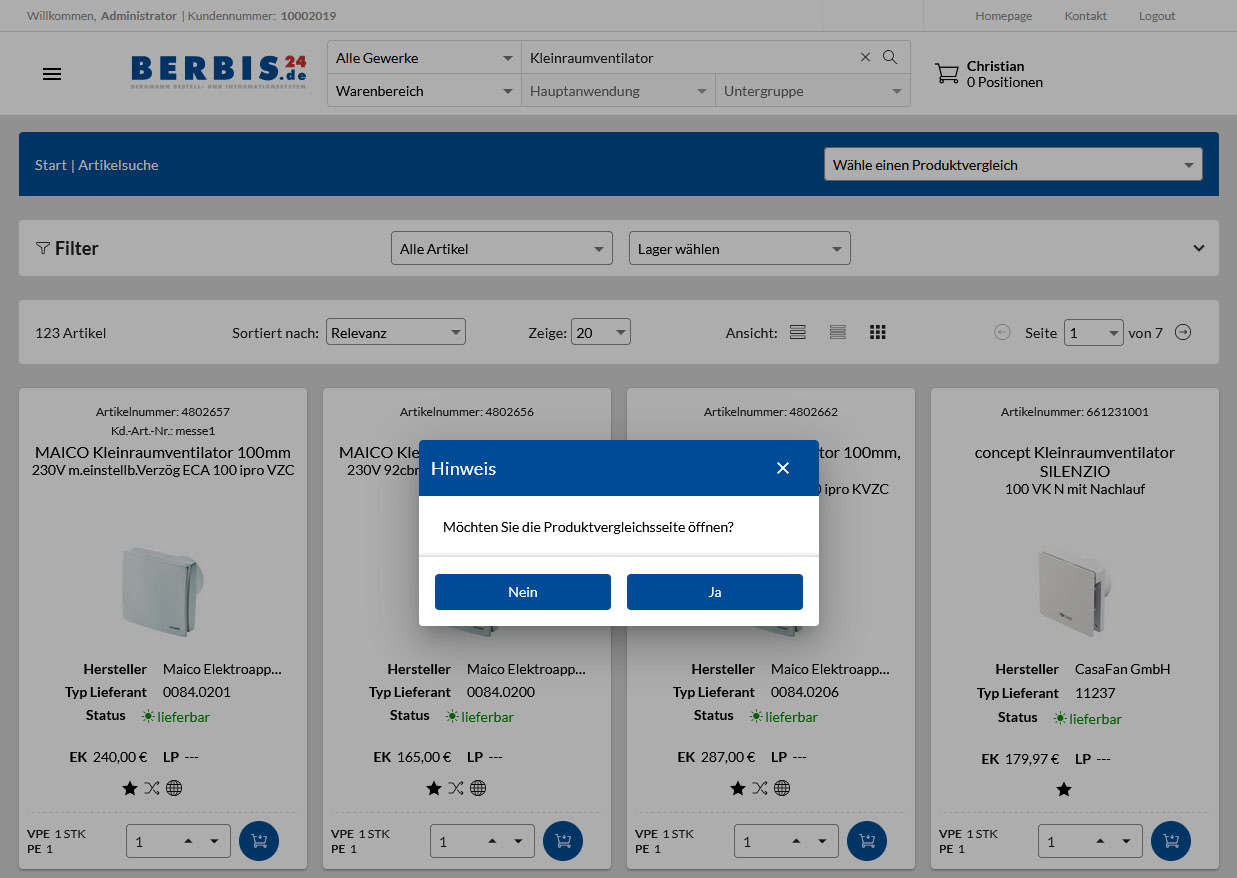Add article 4802656 to cart
The height and width of the screenshot is (878, 1237).
[563, 841]
